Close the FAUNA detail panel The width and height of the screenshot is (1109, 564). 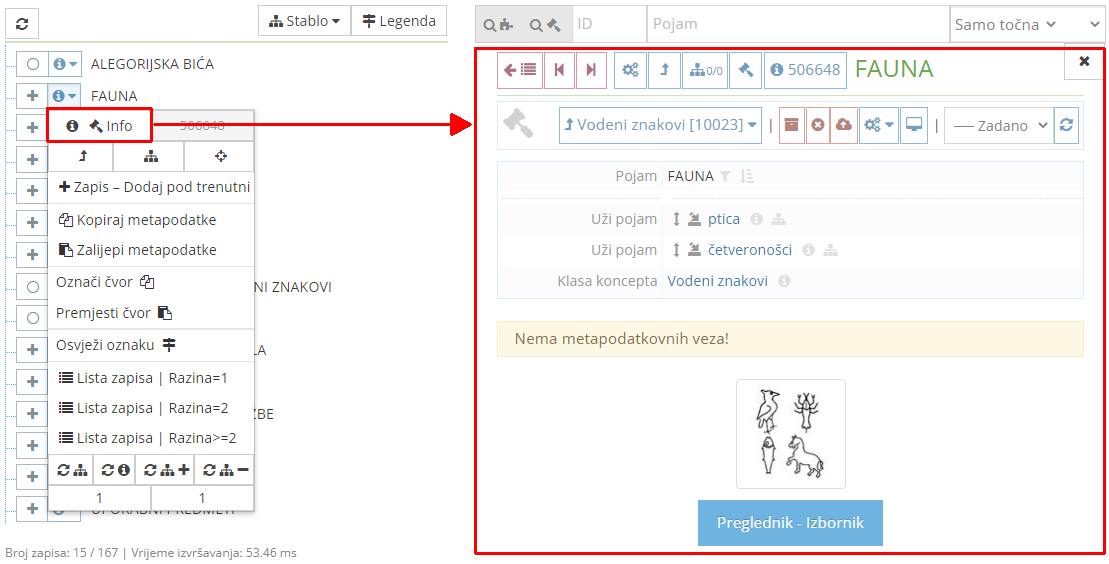pos(1084,62)
